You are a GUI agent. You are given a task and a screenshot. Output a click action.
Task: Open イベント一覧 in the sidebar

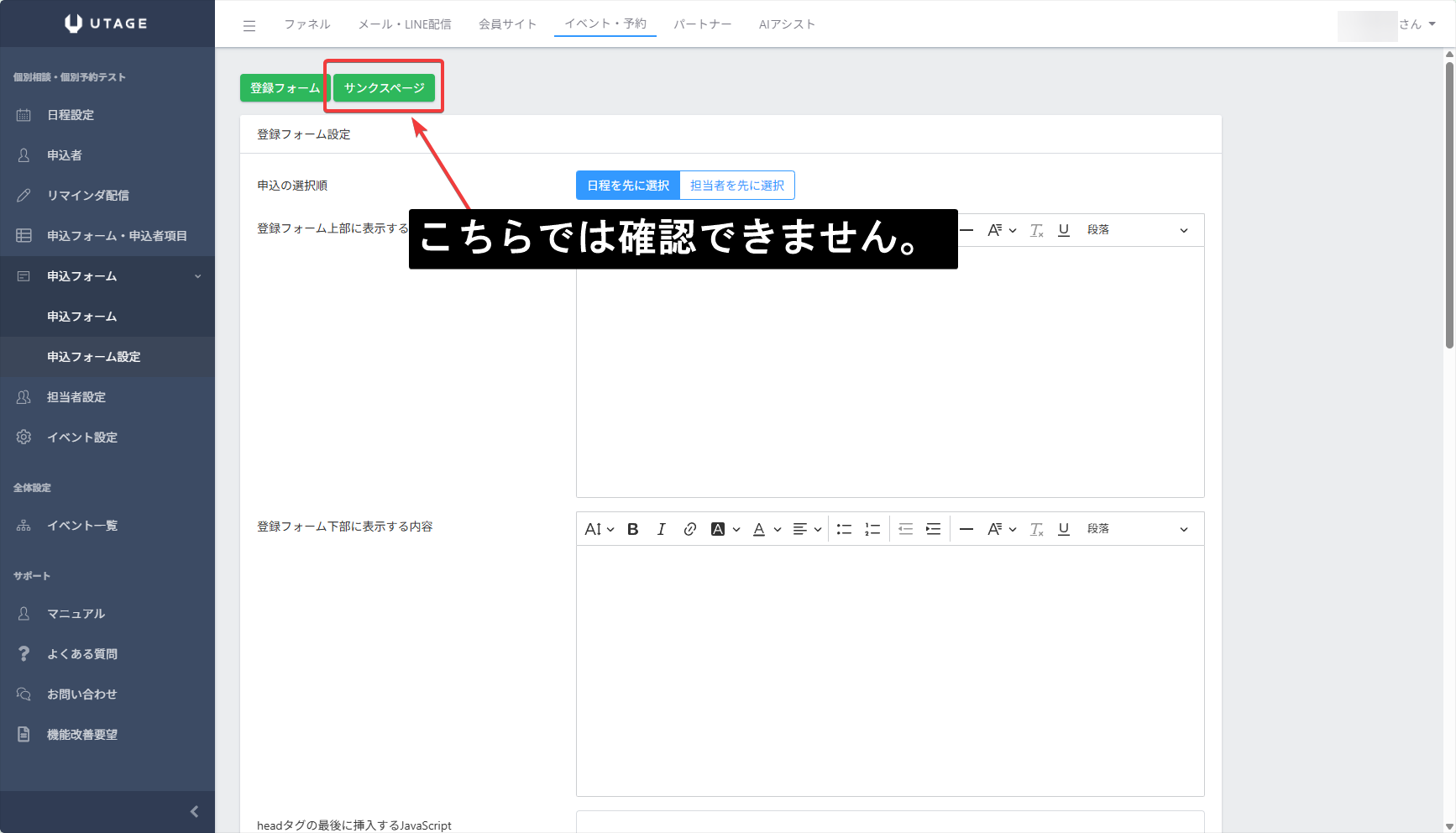click(107, 526)
